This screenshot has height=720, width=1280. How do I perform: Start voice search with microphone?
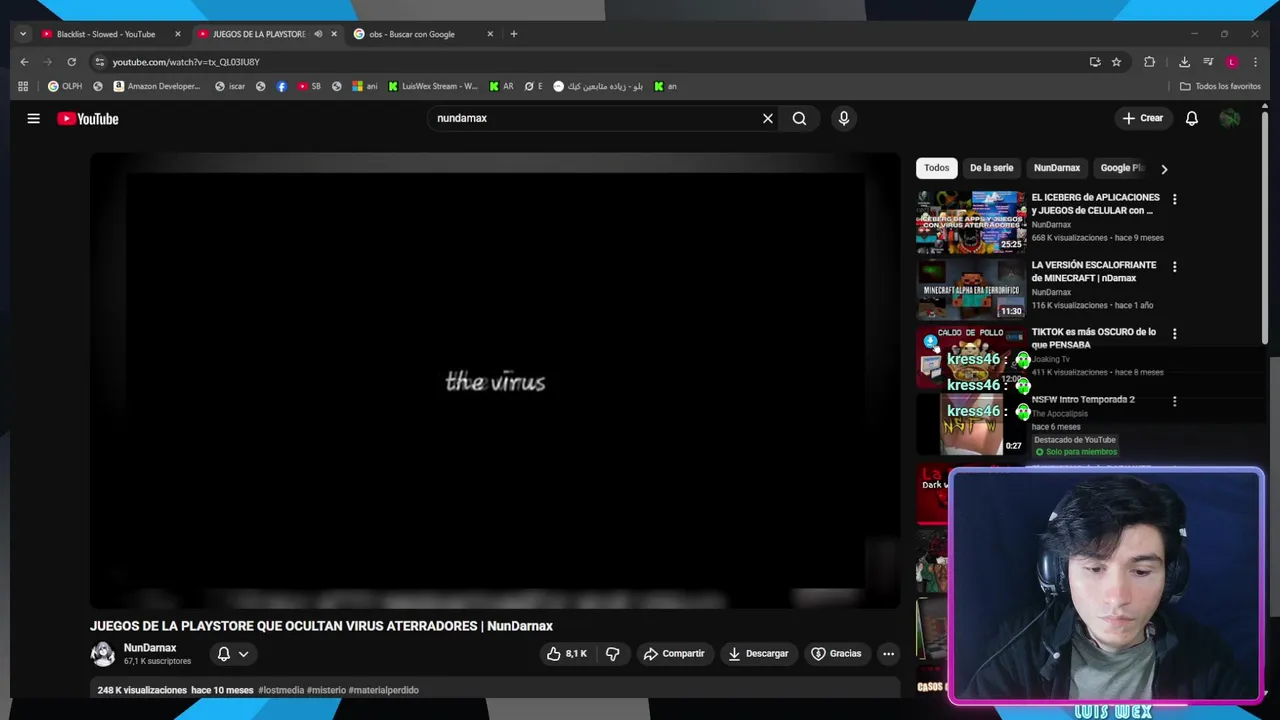pos(843,118)
